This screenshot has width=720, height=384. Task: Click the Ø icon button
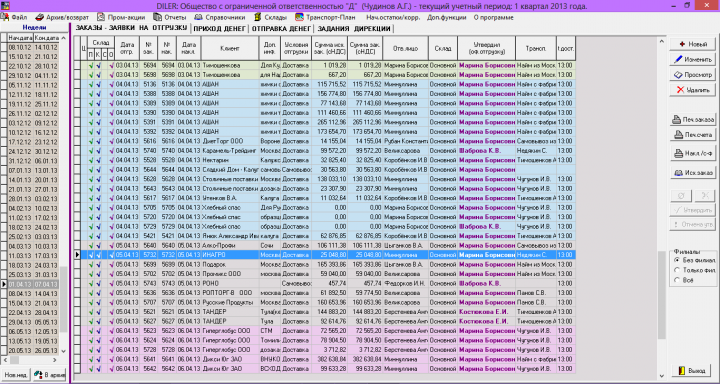click(681, 196)
